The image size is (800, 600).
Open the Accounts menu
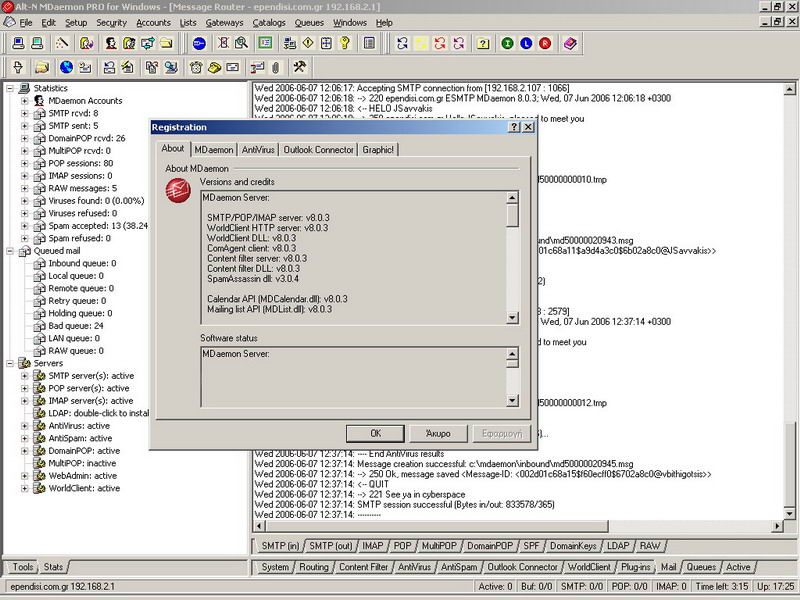(x=153, y=22)
